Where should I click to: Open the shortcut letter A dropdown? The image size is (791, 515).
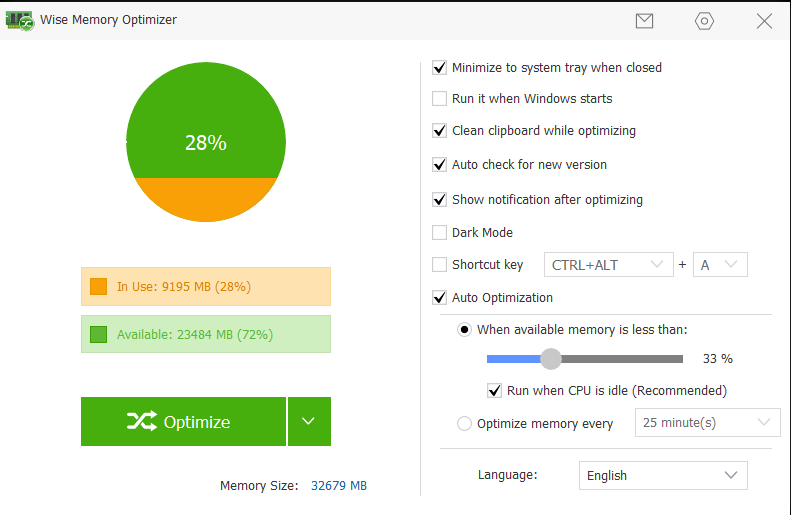720,265
